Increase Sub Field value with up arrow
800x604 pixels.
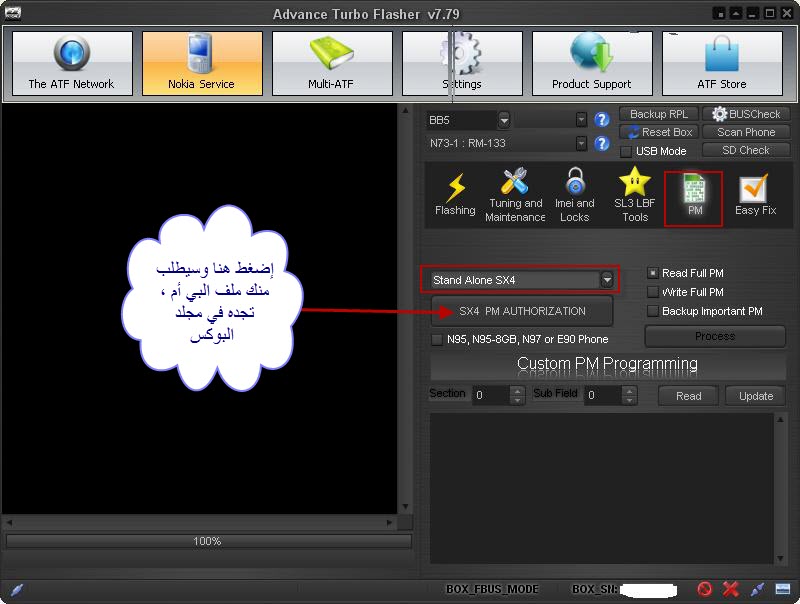630,391
